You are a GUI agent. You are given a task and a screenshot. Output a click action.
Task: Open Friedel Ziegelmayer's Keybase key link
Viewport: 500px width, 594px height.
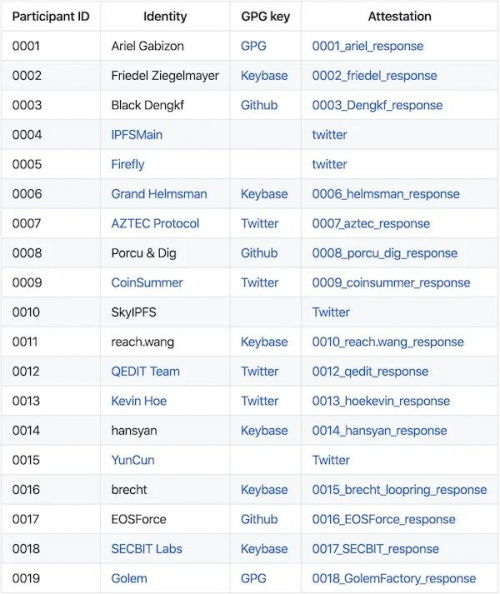tap(264, 76)
